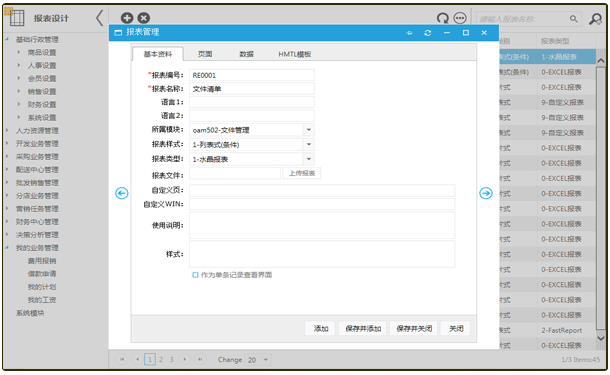Expand the 人力资源管理 tree node
Screen dimensions: 610x375
click(x=7, y=130)
